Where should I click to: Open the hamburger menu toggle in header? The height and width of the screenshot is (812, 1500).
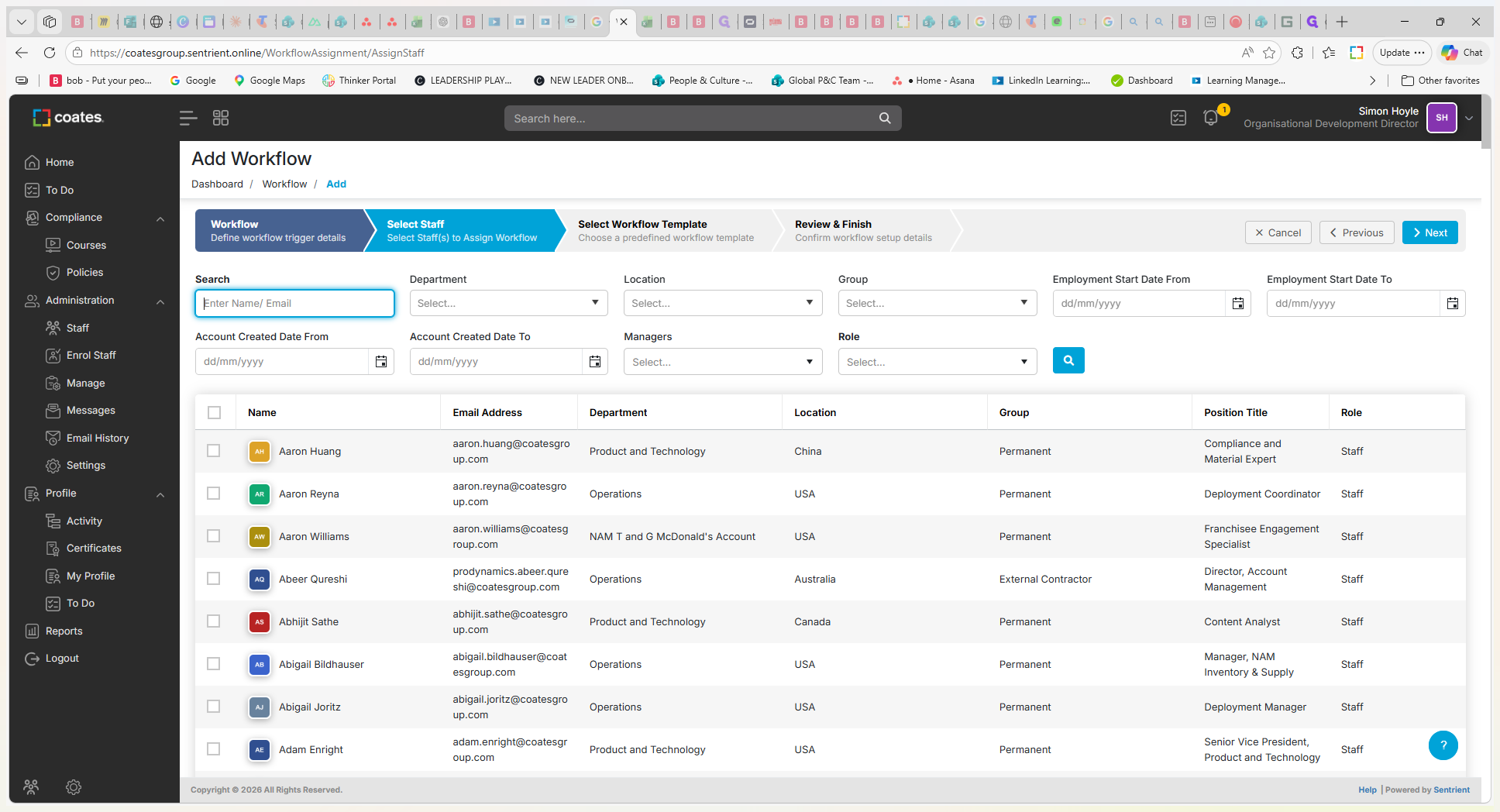point(188,118)
